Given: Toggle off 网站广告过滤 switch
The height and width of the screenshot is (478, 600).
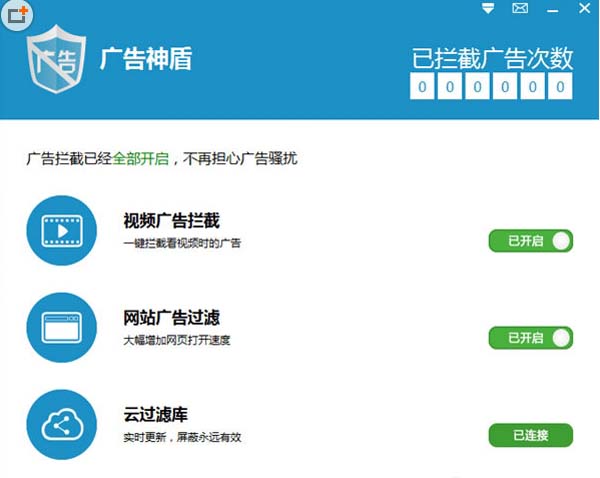Looking at the screenshot, I should click(531, 338).
